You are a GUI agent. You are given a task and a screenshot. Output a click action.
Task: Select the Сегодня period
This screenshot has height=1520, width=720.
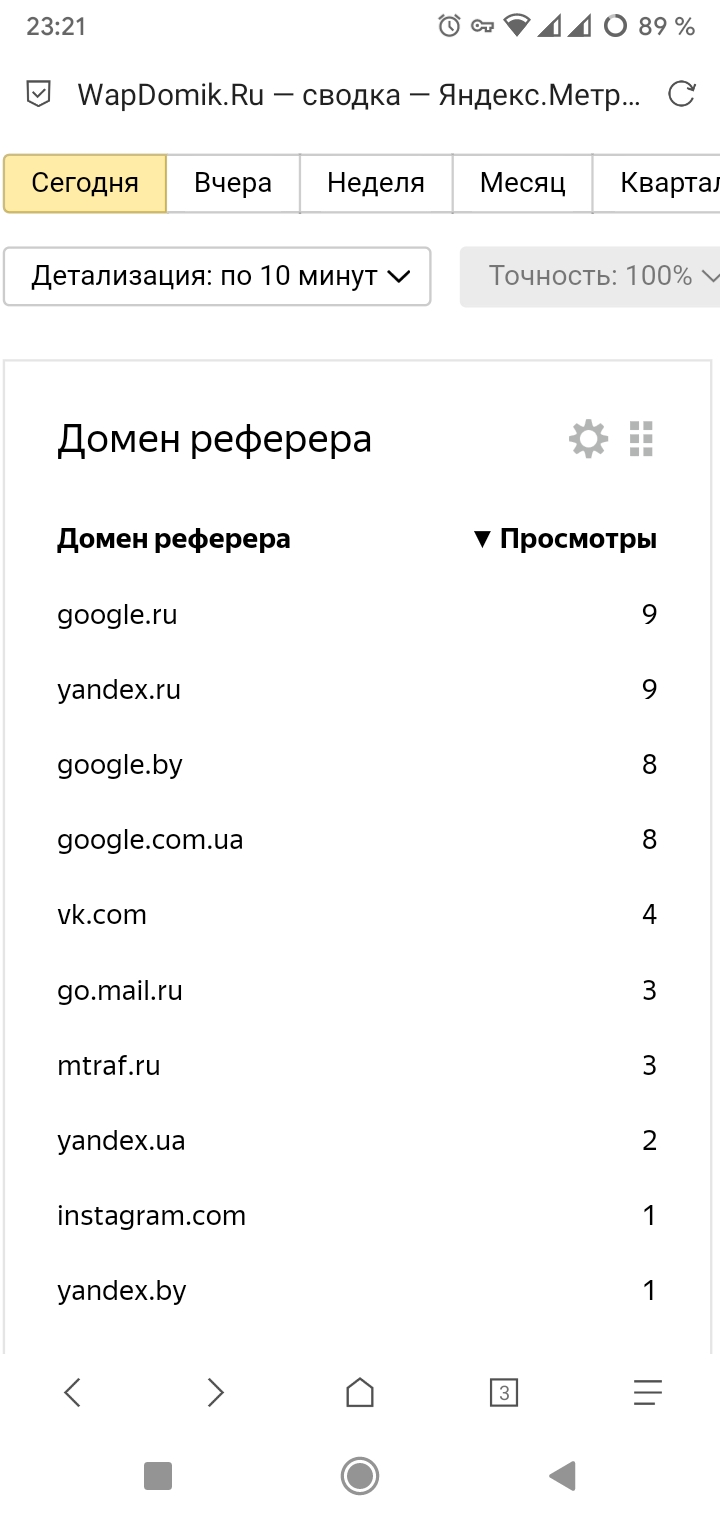point(85,183)
